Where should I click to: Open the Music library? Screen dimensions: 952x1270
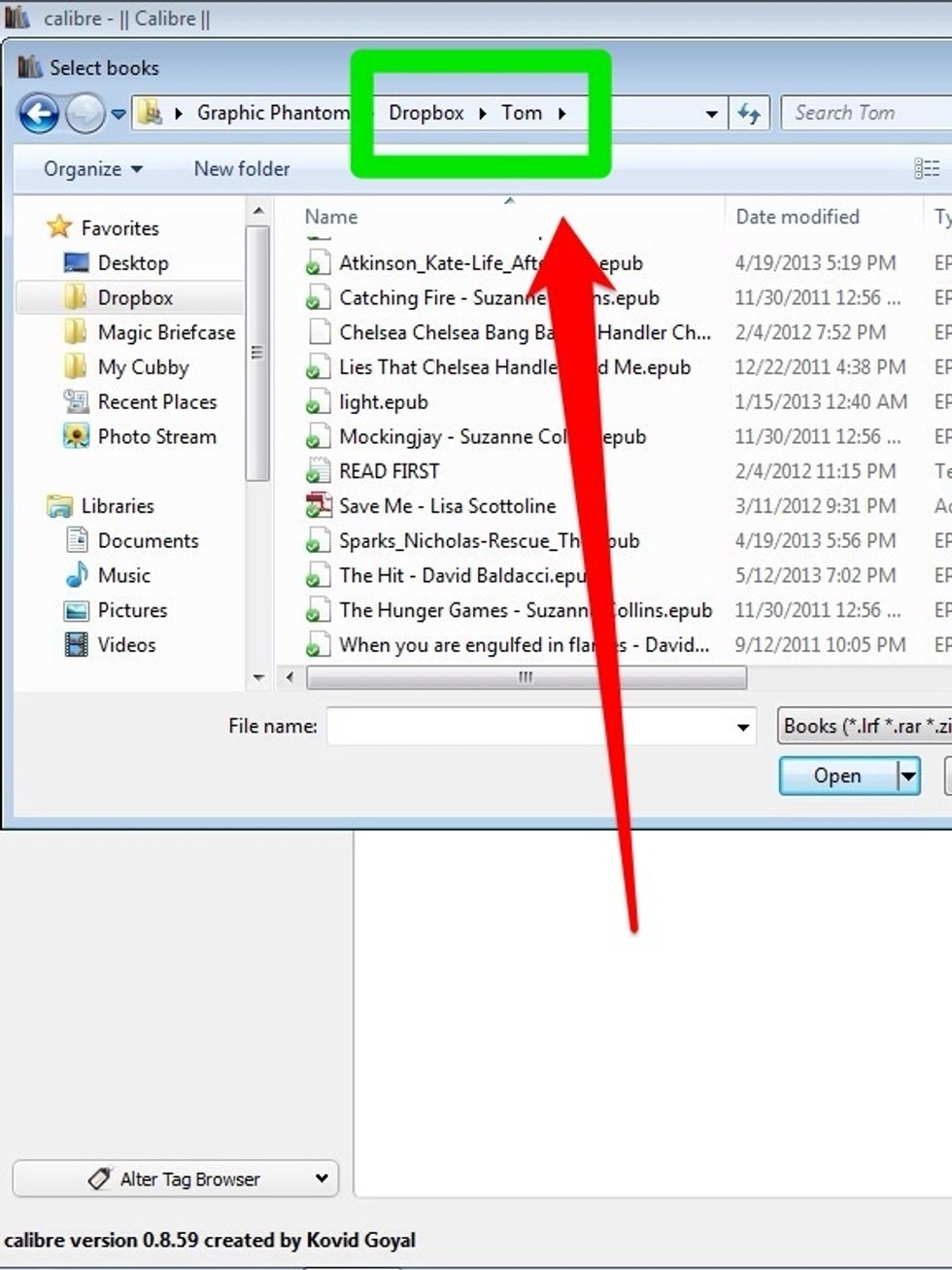pos(125,575)
